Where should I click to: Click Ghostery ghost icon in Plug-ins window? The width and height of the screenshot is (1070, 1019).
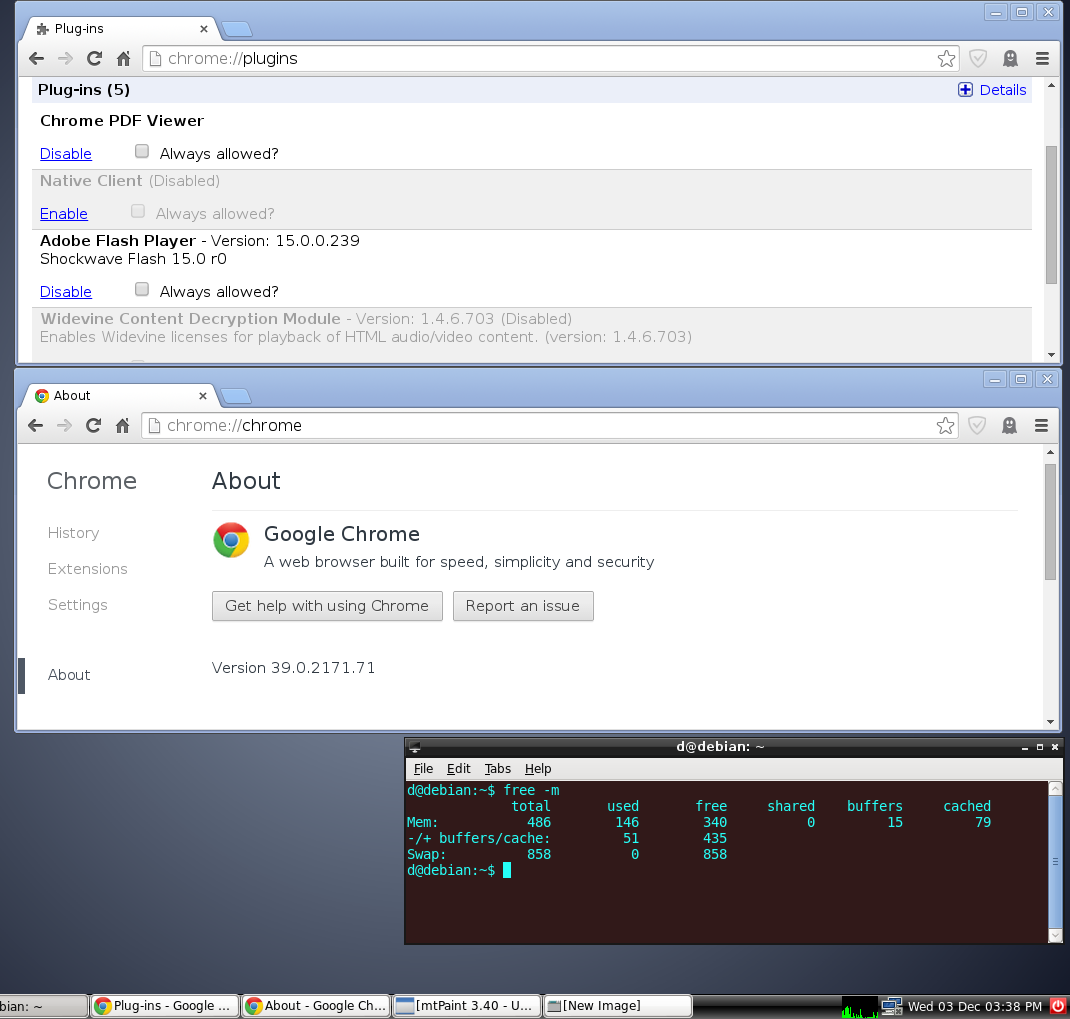(x=1010, y=59)
